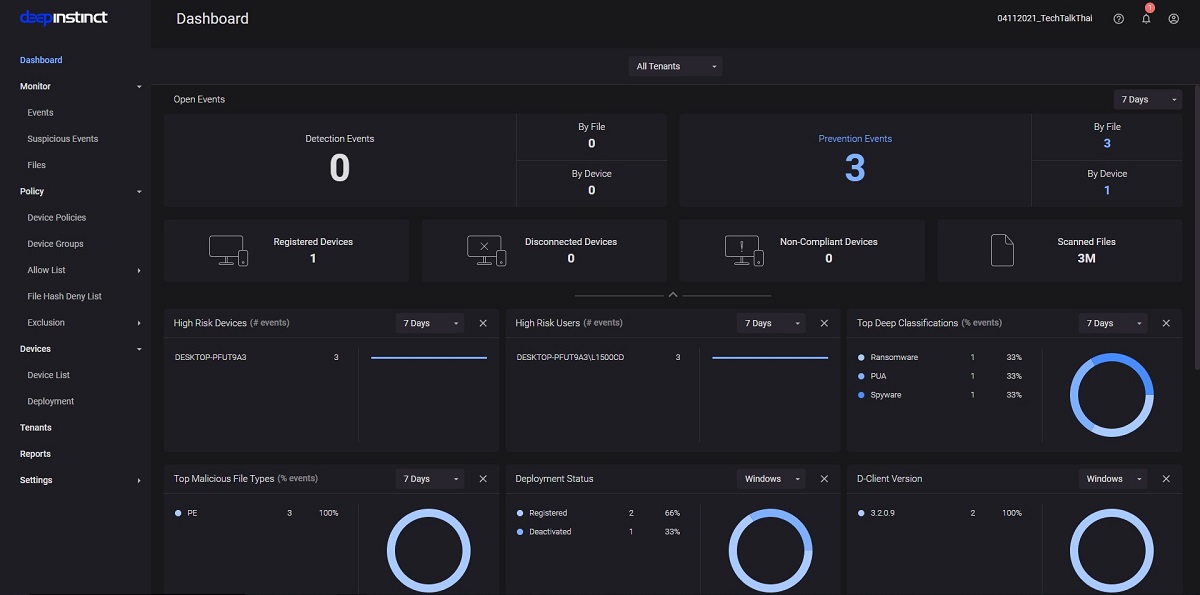Screen dimensions: 1200x595
Task: Click the Scanned Files document icon
Action: click(x=1002, y=251)
